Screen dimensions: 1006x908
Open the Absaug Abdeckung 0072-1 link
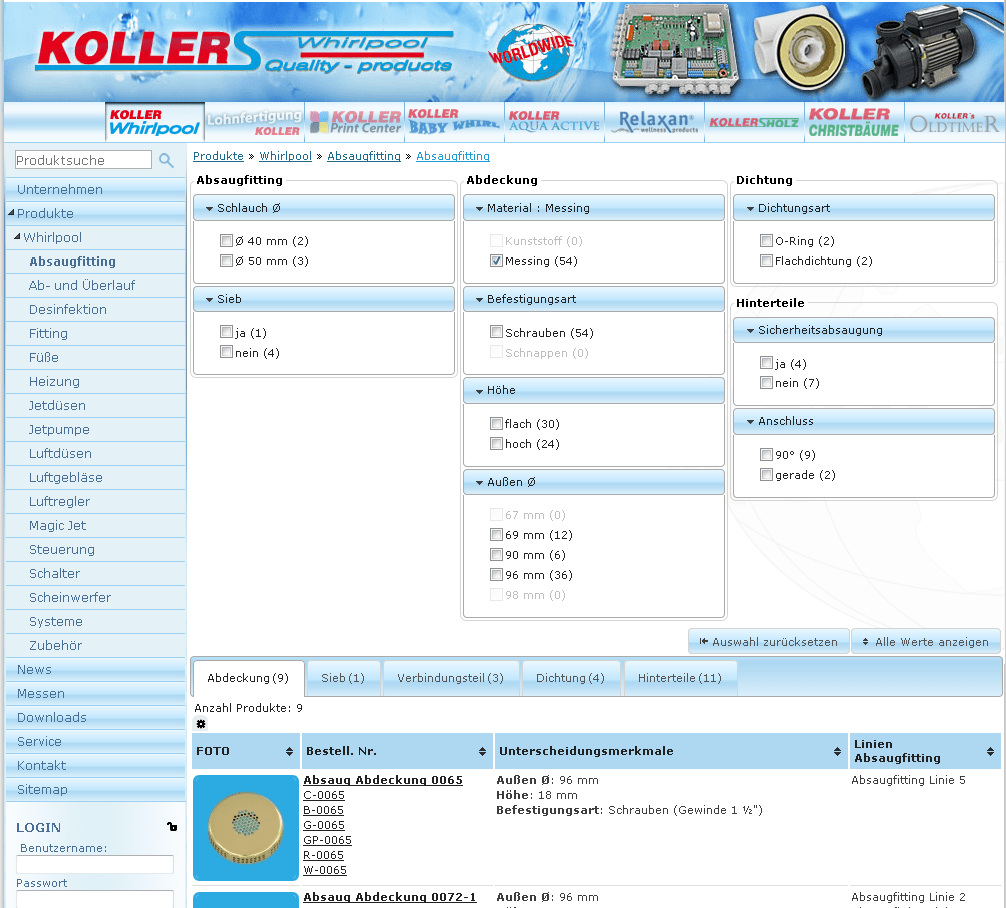click(390, 897)
